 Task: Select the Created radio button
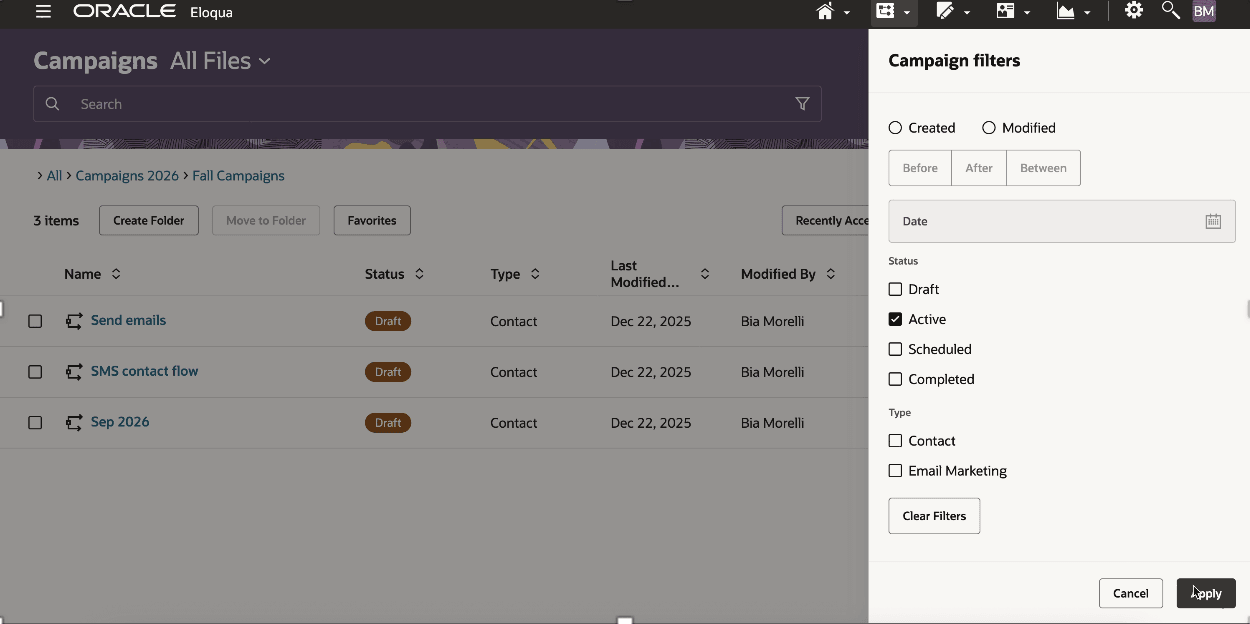tap(895, 128)
